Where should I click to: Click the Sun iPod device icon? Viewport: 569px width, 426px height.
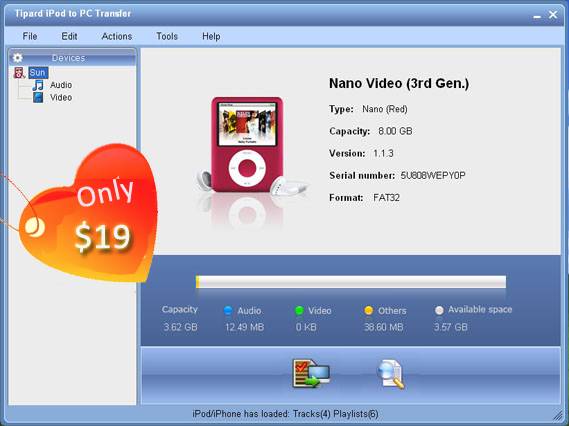pyautogui.click(x=19, y=73)
